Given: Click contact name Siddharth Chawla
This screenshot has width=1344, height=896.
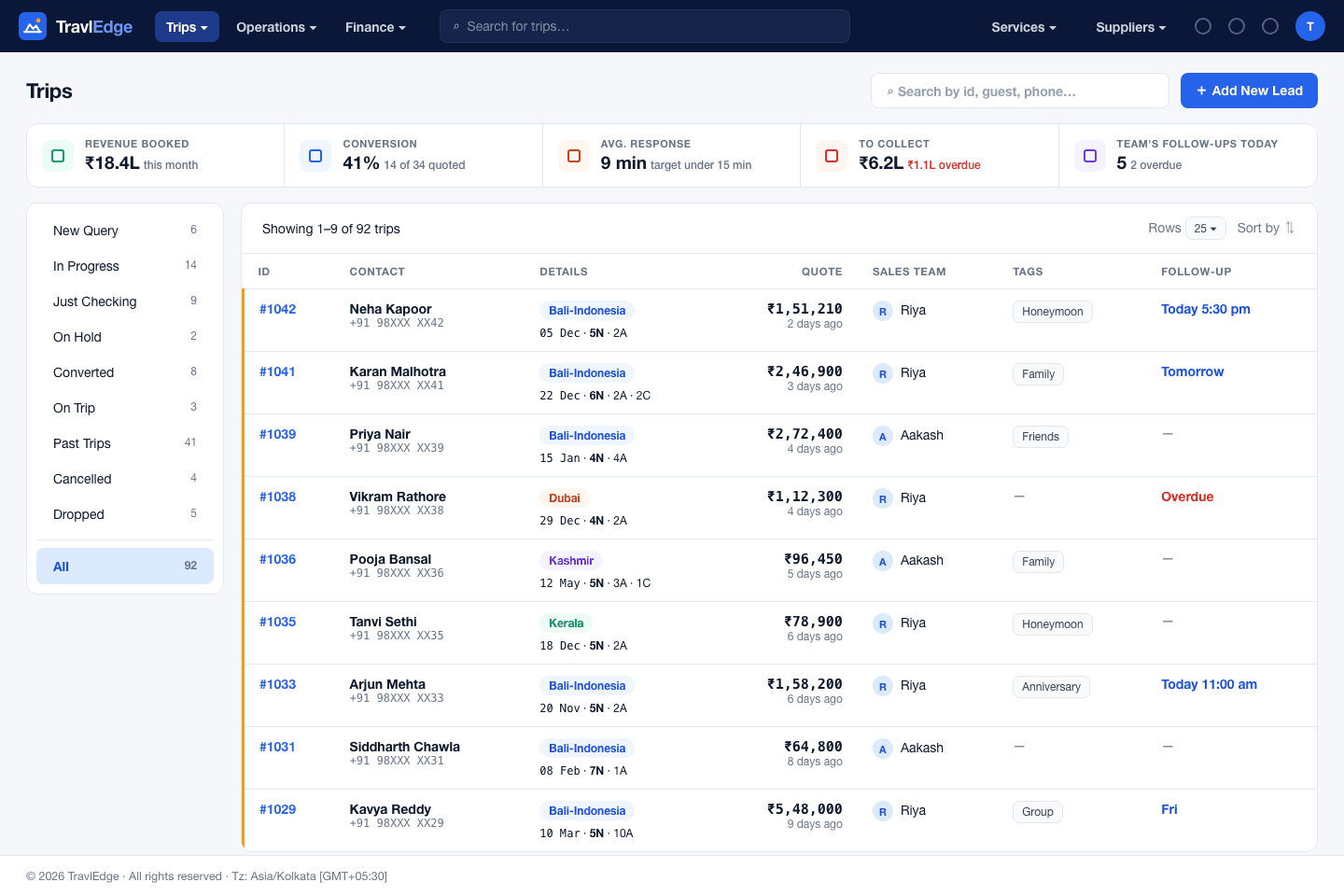Looking at the screenshot, I should coord(404,747).
